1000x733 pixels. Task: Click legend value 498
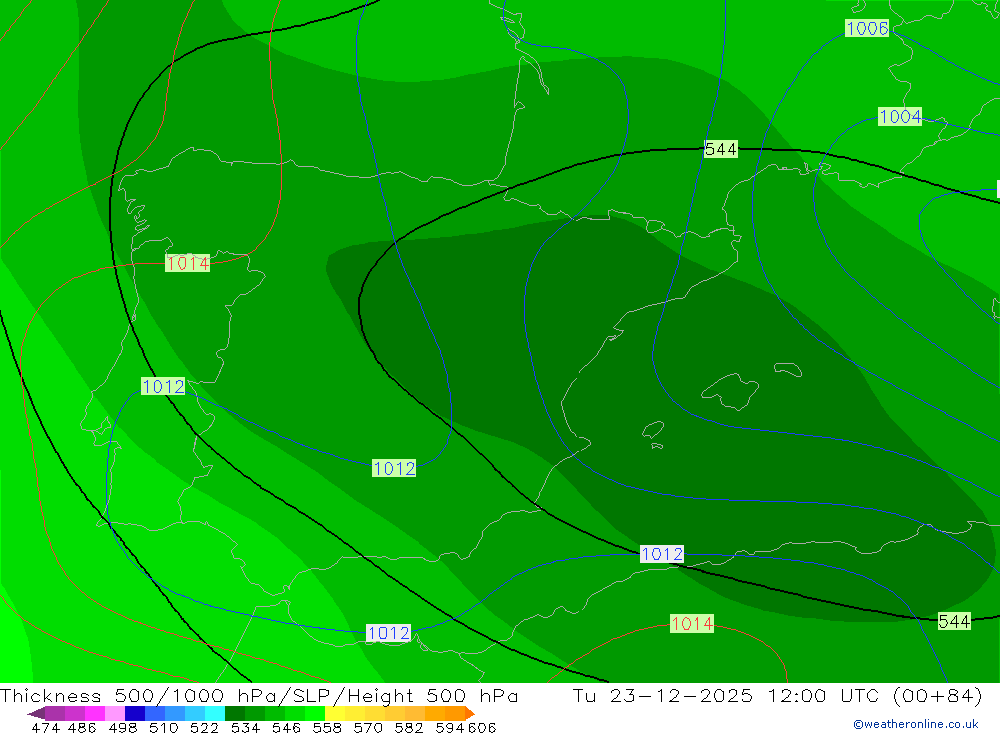click(x=123, y=727)
